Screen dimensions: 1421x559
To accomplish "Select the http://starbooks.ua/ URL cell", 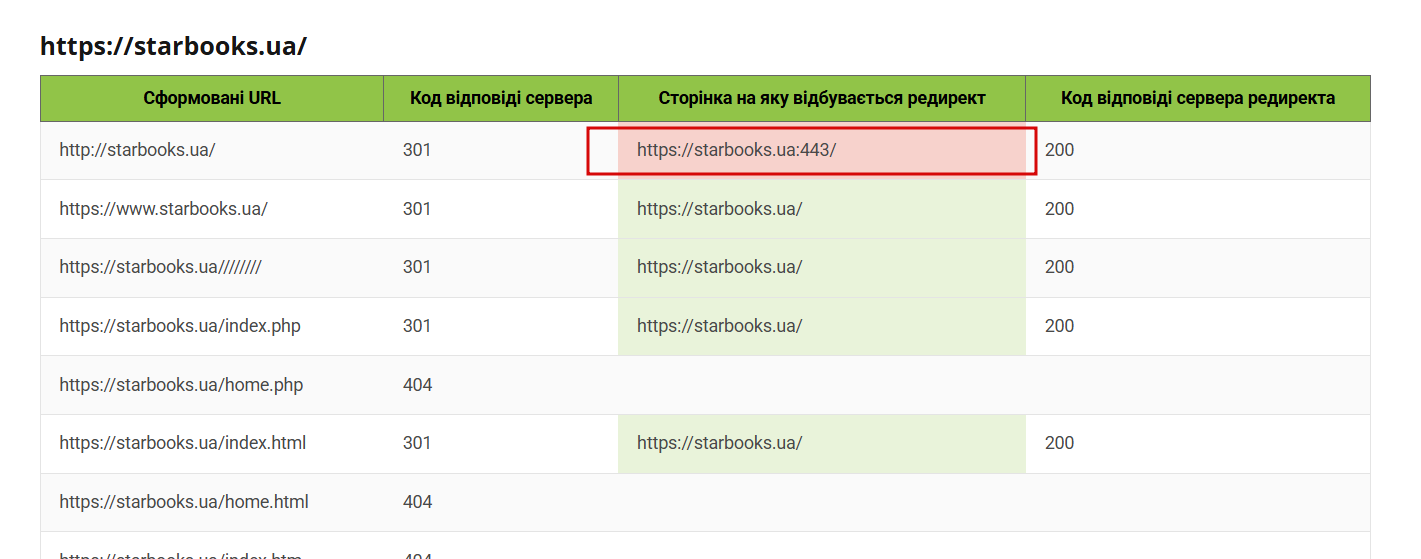I will click(212, 151).
